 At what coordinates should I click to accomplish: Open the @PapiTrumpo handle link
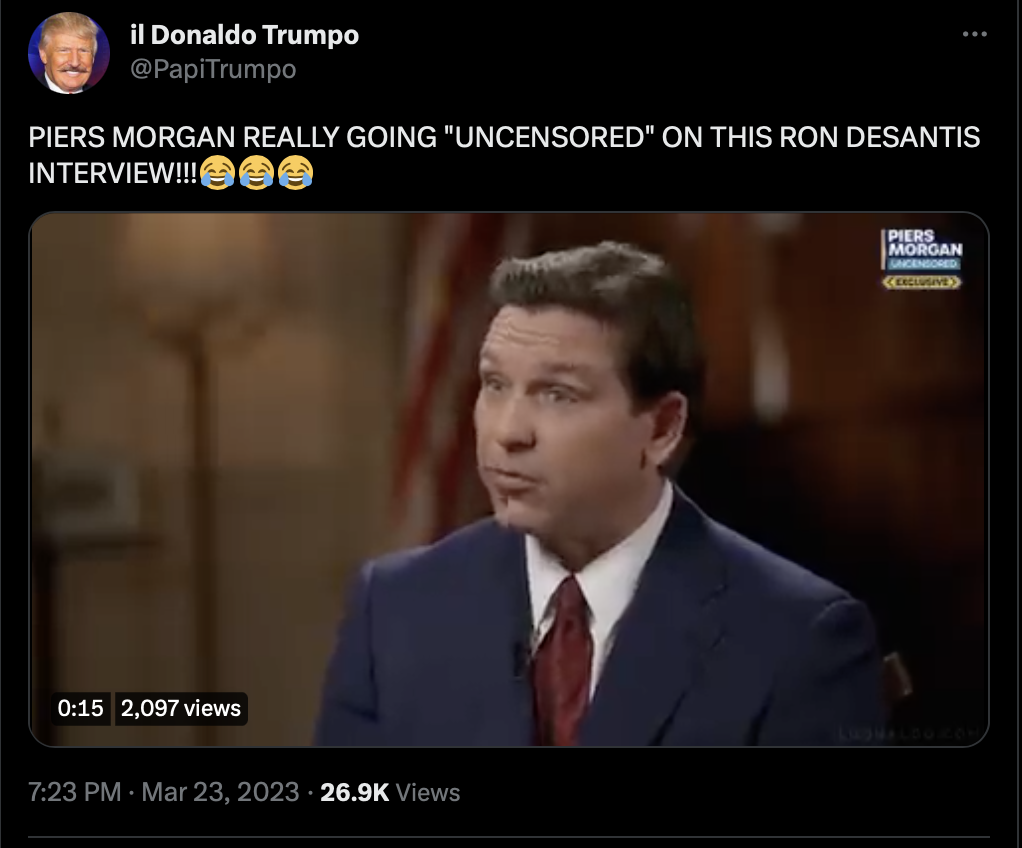[x=213, y=69]
